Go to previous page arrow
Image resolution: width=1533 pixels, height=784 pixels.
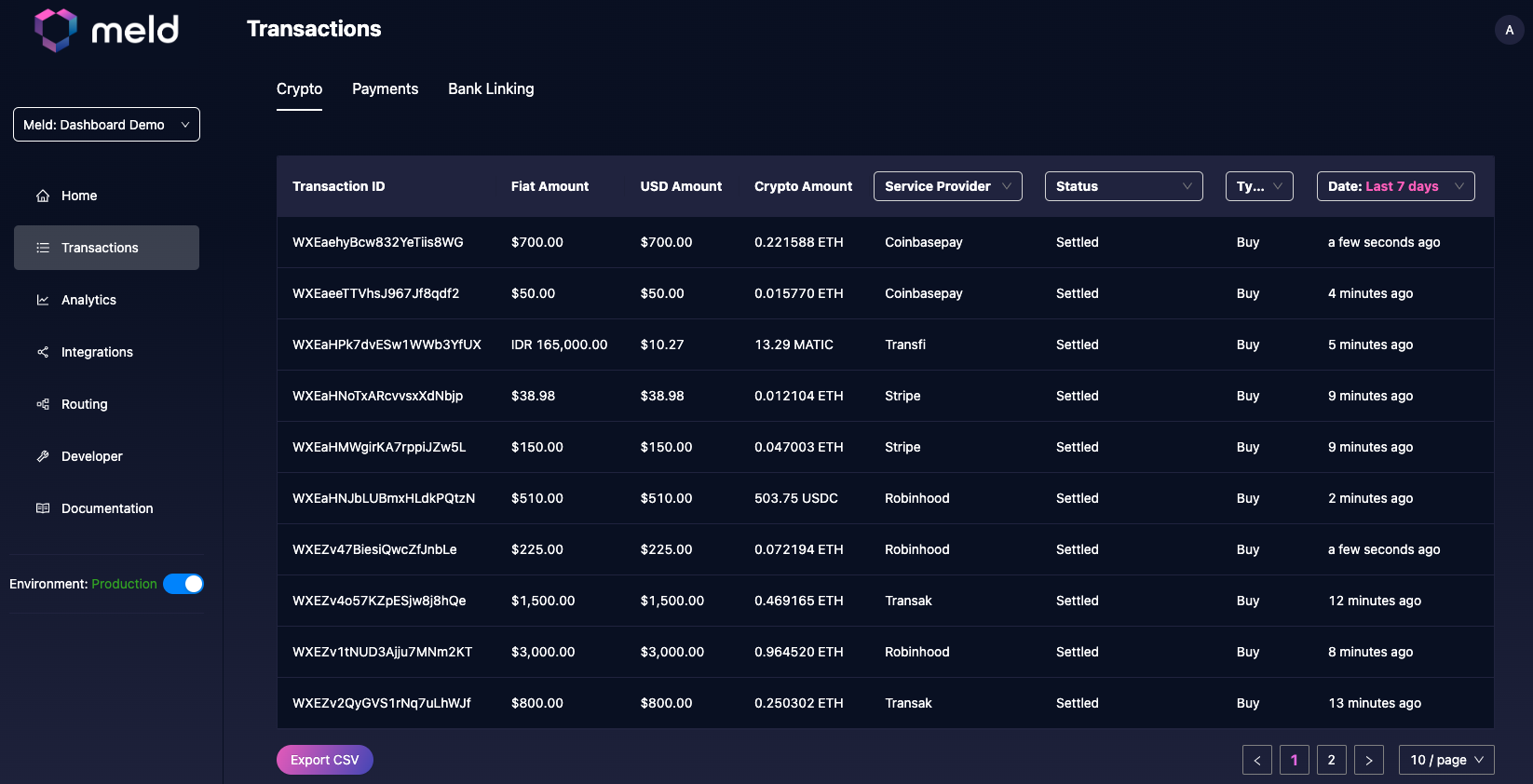click(x=1257, y=760)
